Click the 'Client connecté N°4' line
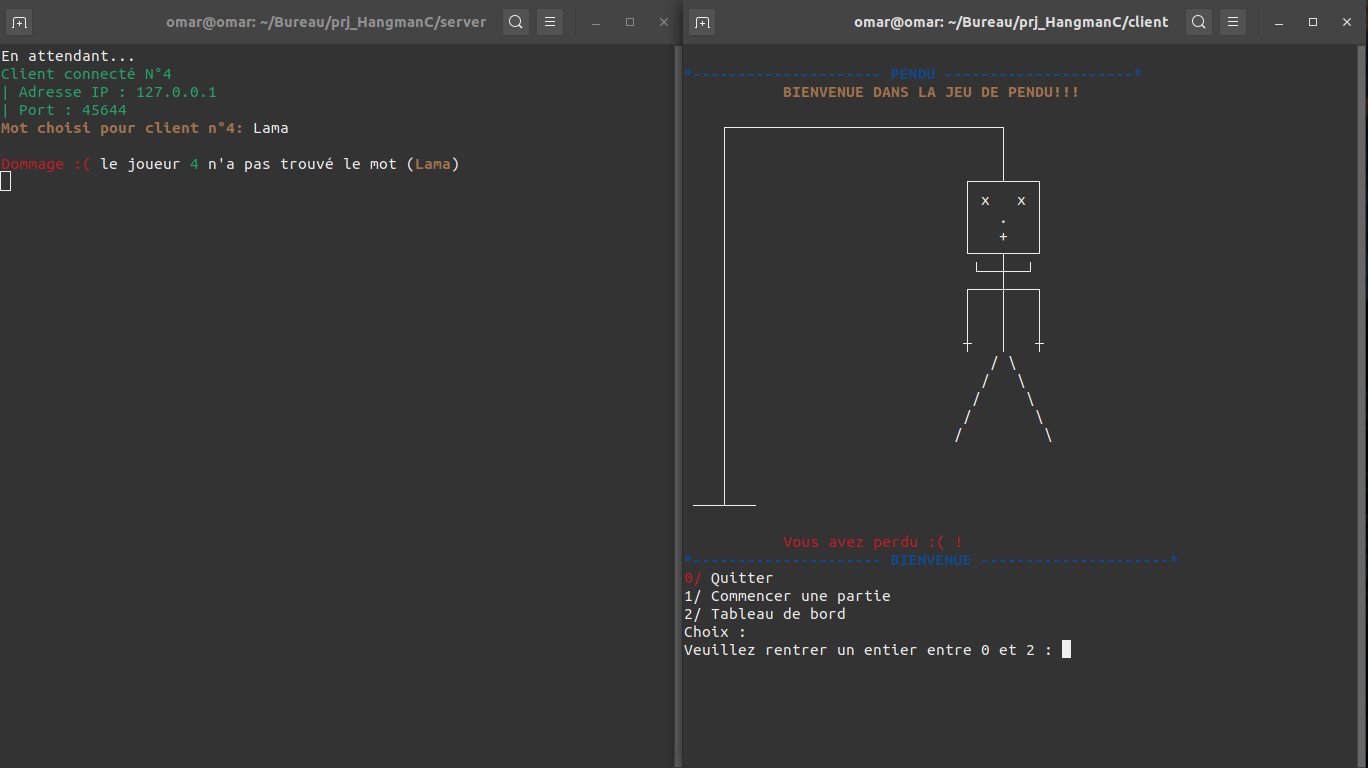Screen dimensions: 1368x768 tap(85, 73)
